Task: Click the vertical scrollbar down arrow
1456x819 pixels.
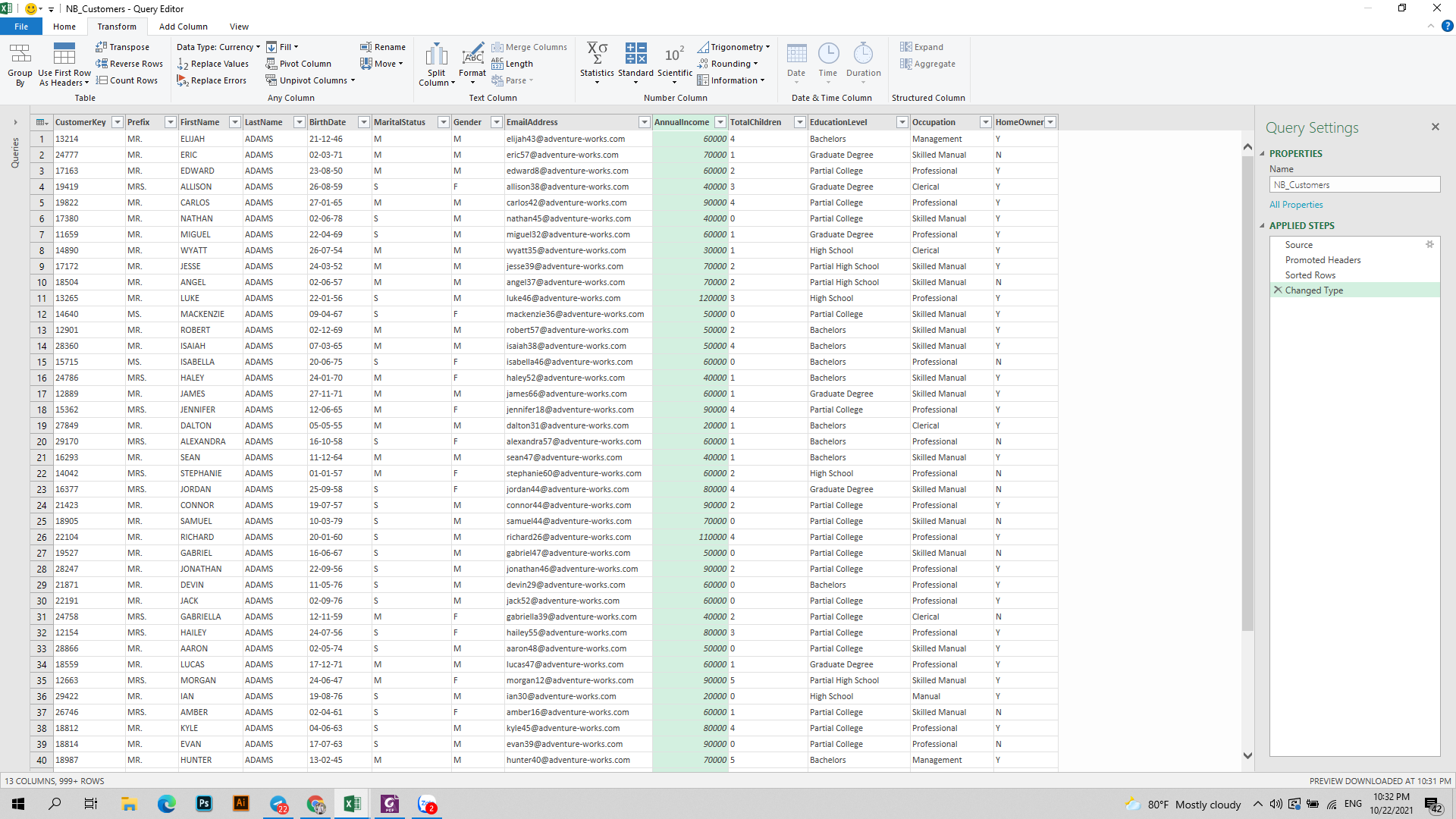Action: tap(1247, 755)
